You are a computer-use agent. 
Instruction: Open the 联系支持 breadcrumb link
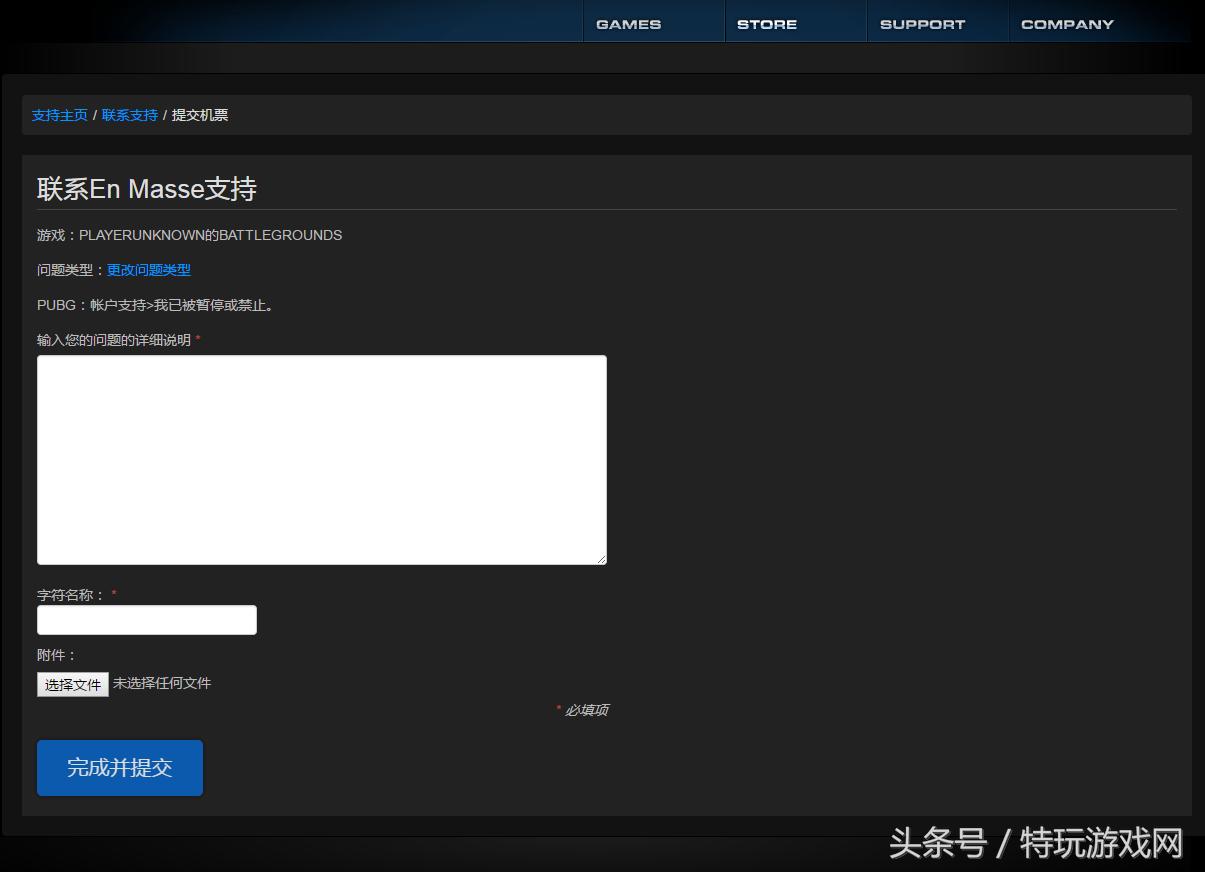coord(128,115)
